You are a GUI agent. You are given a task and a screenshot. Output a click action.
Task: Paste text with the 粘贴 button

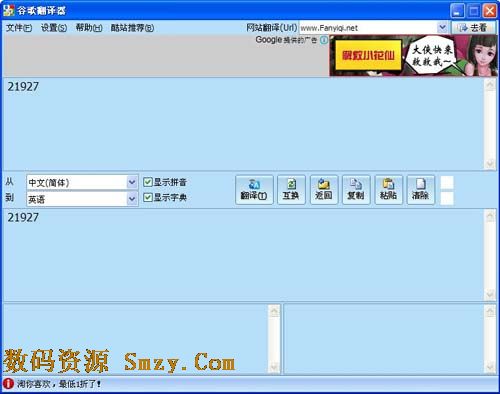pos(388,190)
